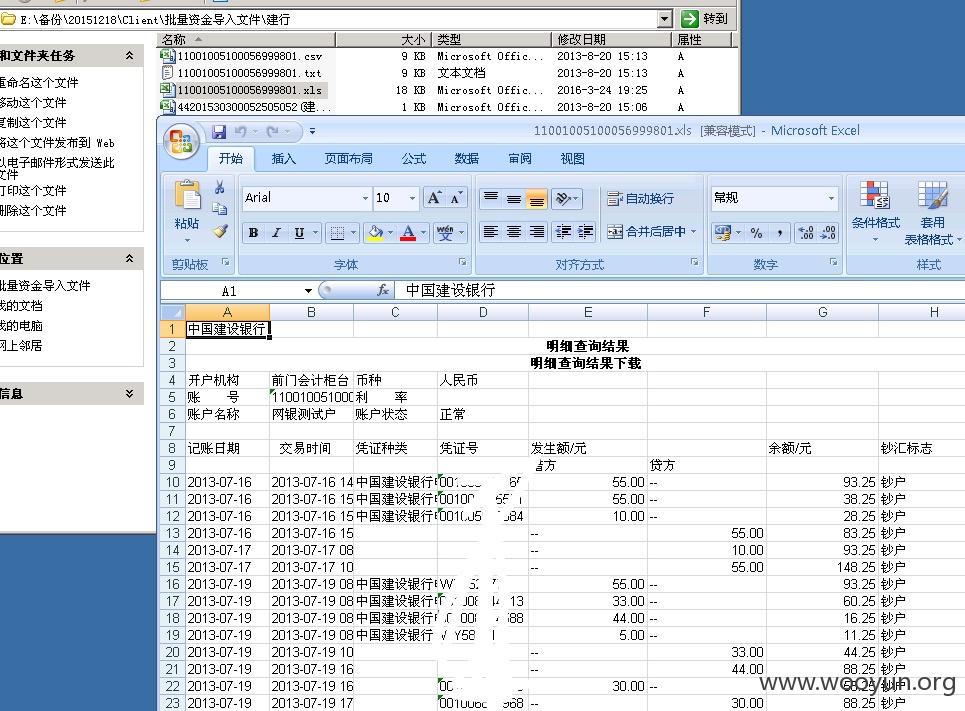Click the Undo icon in quick access toolbar
This screenshot has height=711, width=965.
coord(241,132)
